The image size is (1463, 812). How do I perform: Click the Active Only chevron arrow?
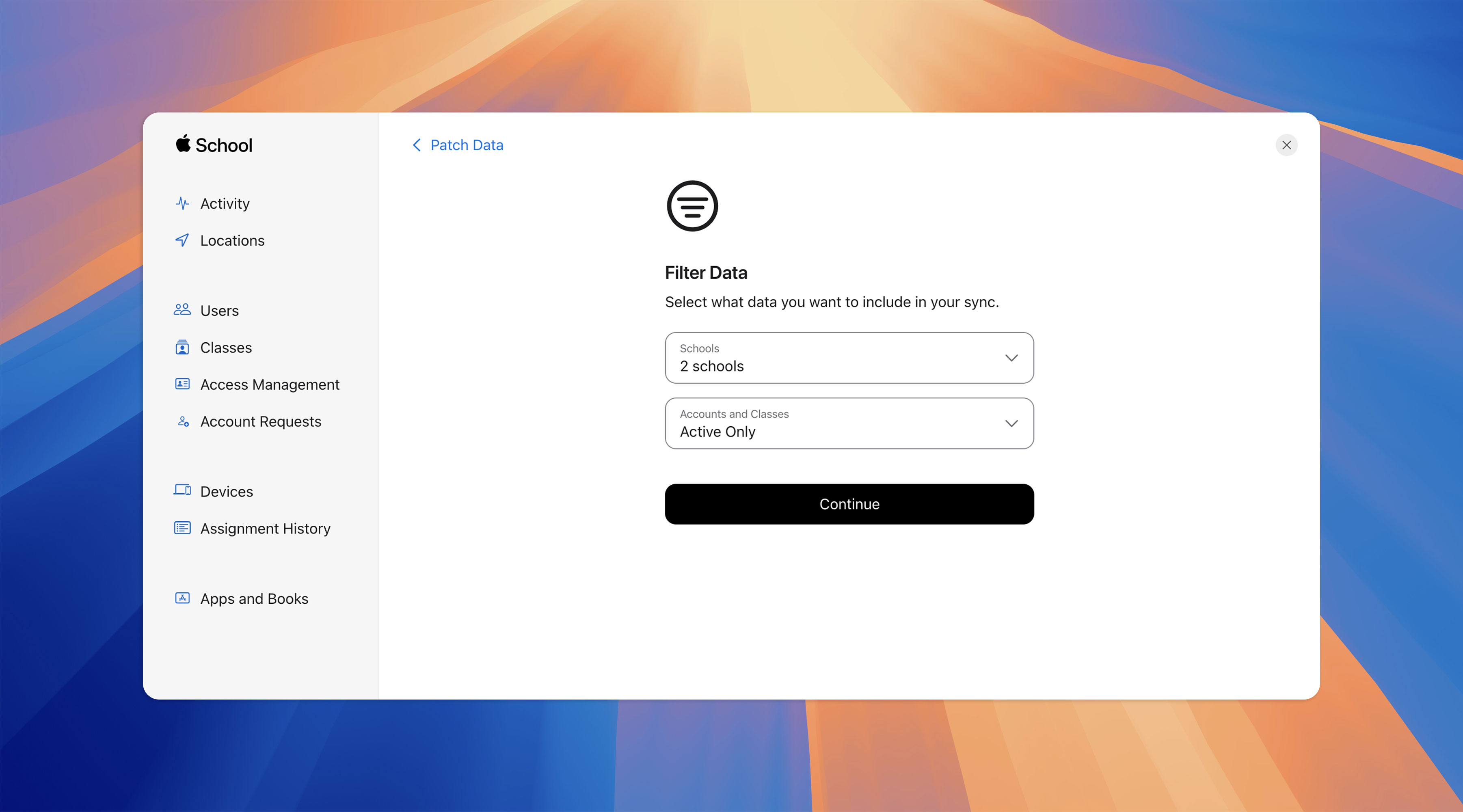tap(1011, 423)
